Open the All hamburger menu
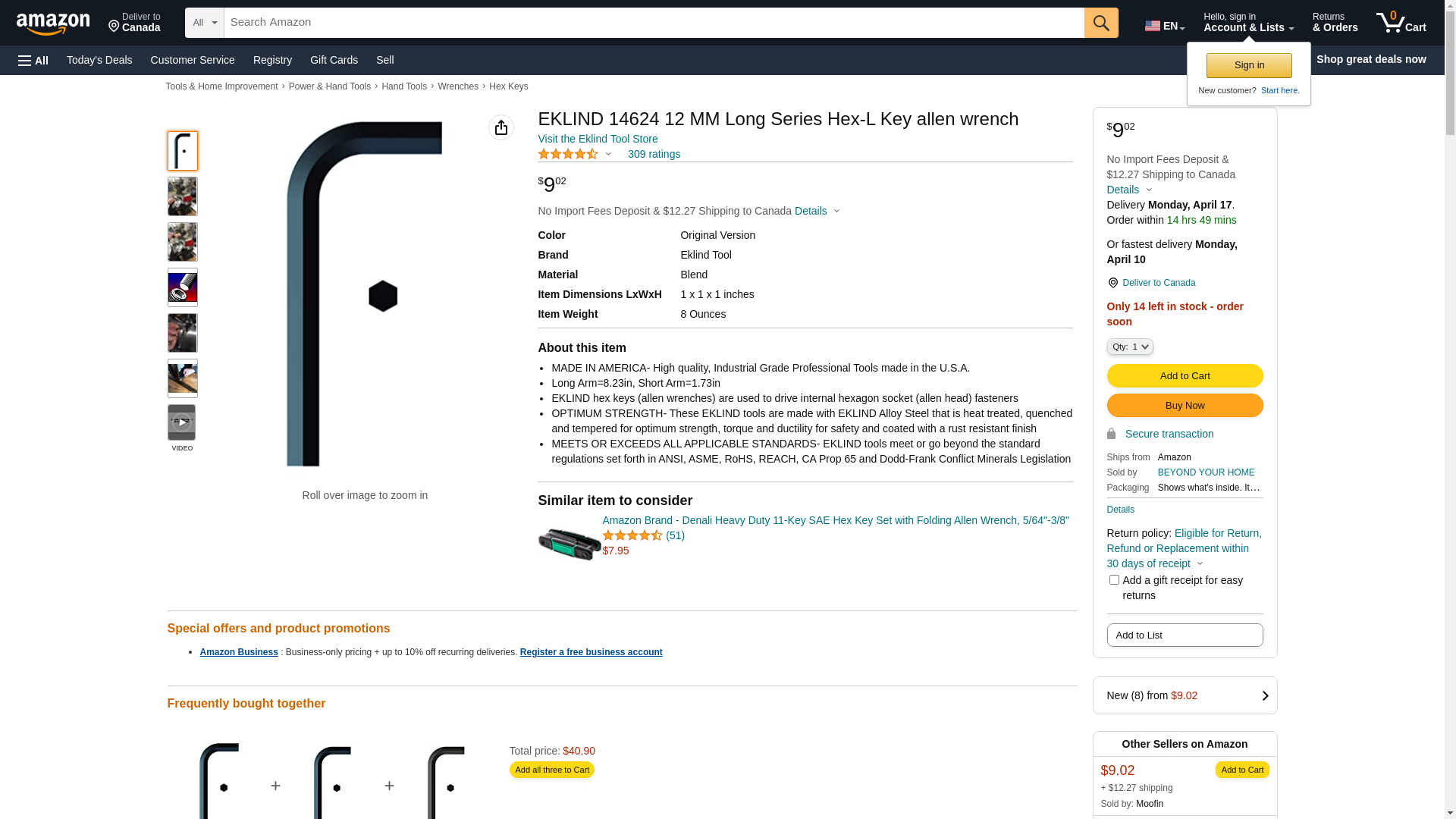1456x819 pixels. [x=33, y=60]
